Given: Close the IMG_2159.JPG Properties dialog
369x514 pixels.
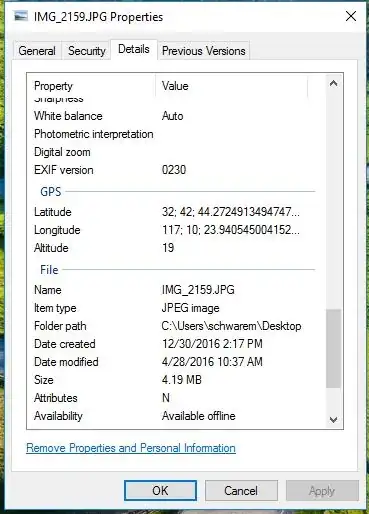Looking at the screenshot, I should click(x=351, y=16).
